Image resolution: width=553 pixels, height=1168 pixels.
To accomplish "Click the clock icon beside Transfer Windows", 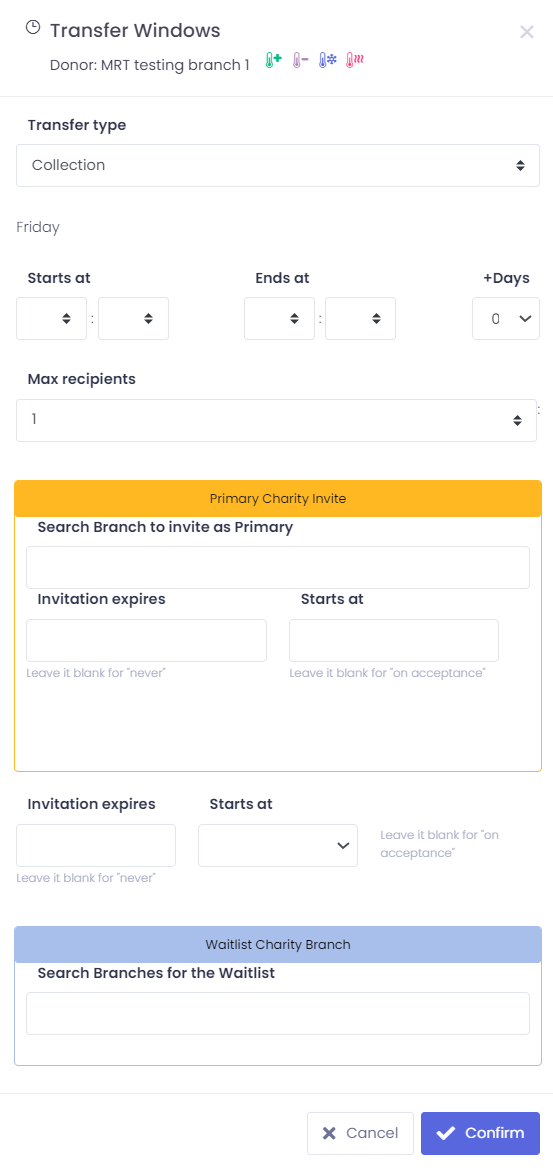I will click(33, 28).
